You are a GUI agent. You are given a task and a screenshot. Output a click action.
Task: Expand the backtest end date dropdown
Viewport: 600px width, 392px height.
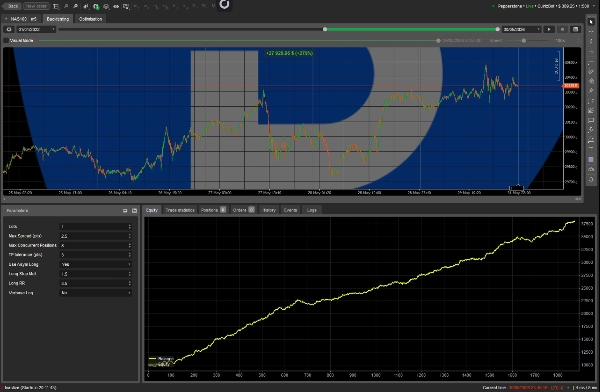click(521, 29)
